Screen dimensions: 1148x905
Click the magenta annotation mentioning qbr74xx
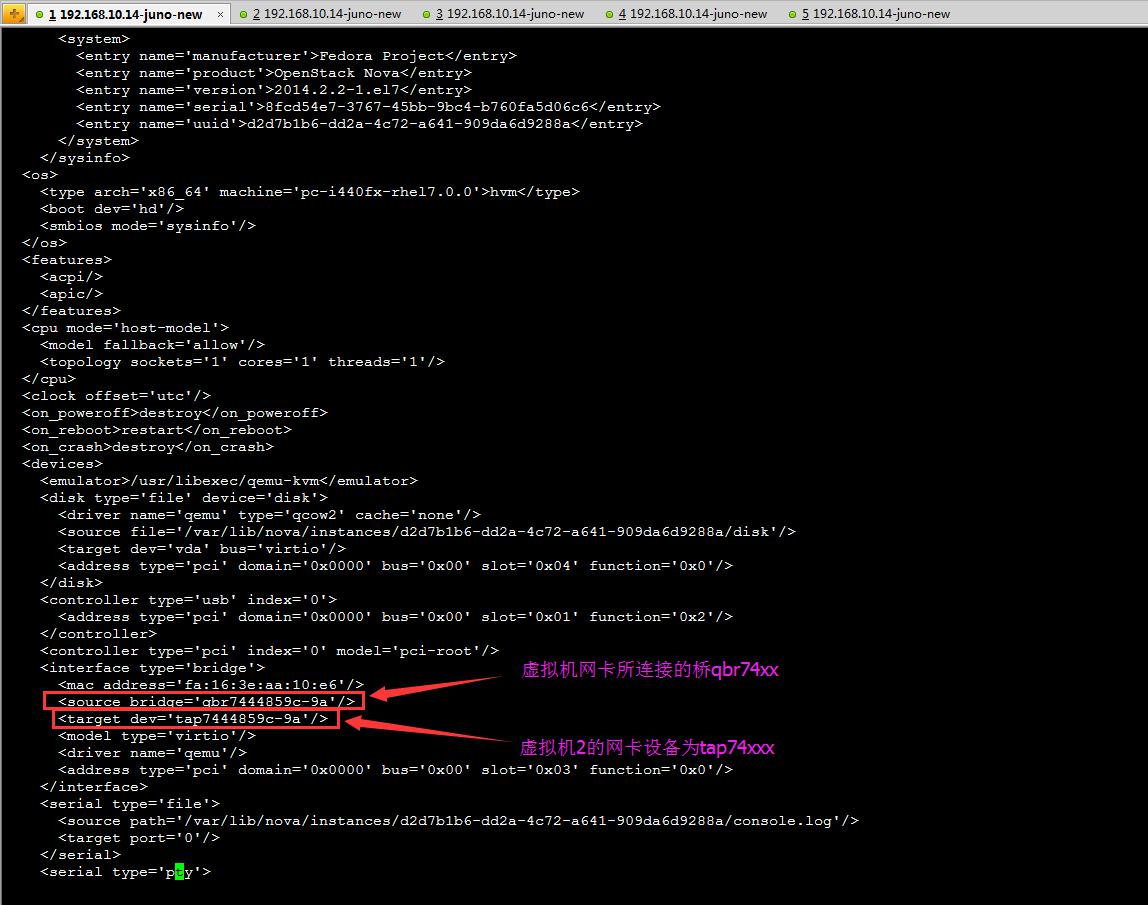coord(649,670)
